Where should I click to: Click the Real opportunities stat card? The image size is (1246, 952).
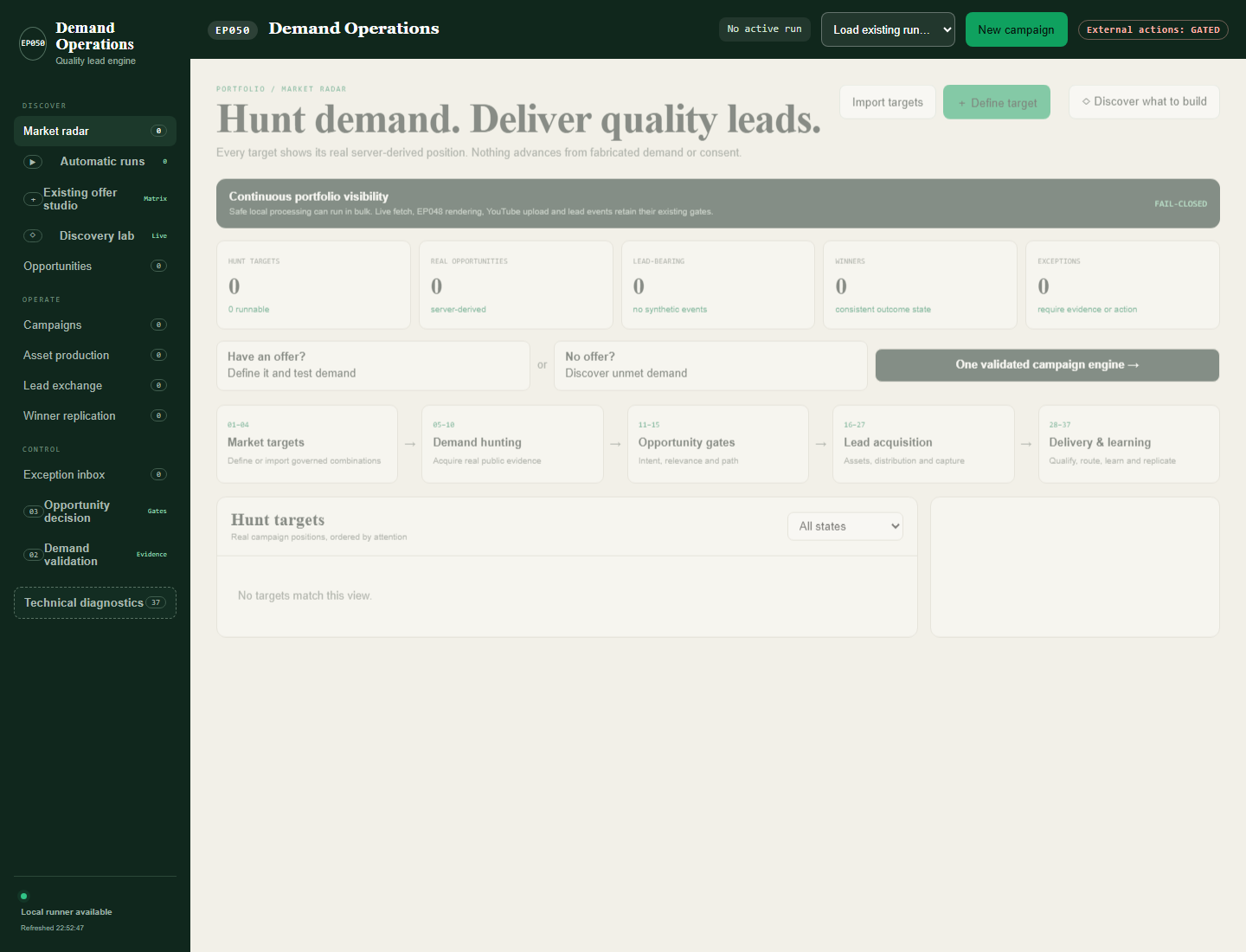point(516,285)
